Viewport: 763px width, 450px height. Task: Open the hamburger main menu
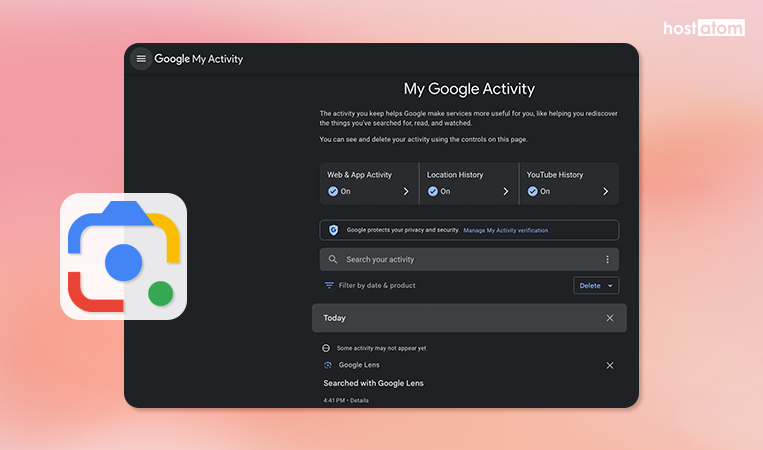point(141,59)
